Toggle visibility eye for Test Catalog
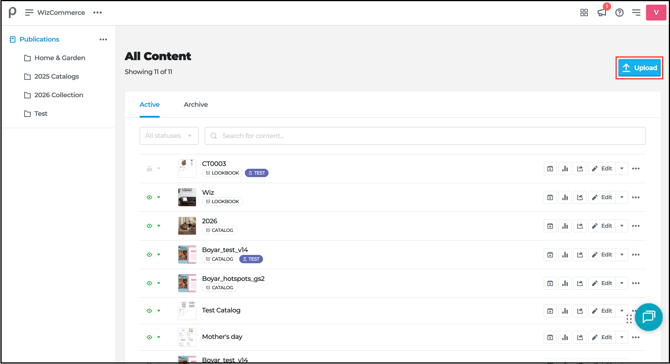 point(149,311)
